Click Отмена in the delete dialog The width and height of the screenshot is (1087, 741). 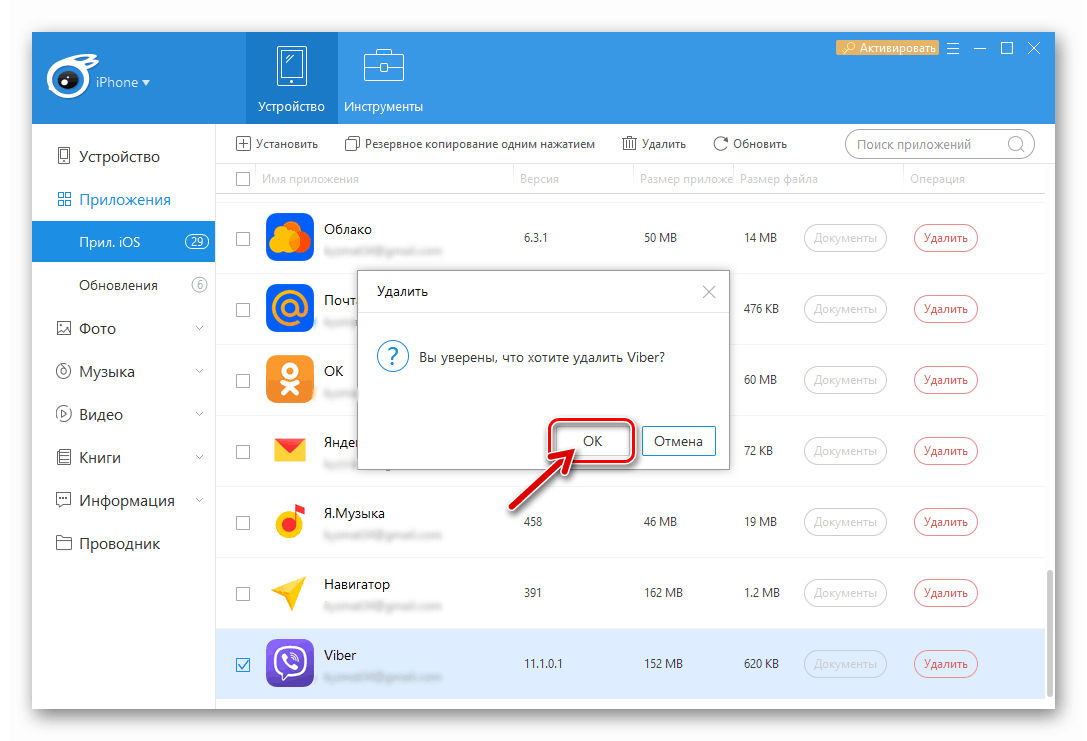[x=679, y=441]
